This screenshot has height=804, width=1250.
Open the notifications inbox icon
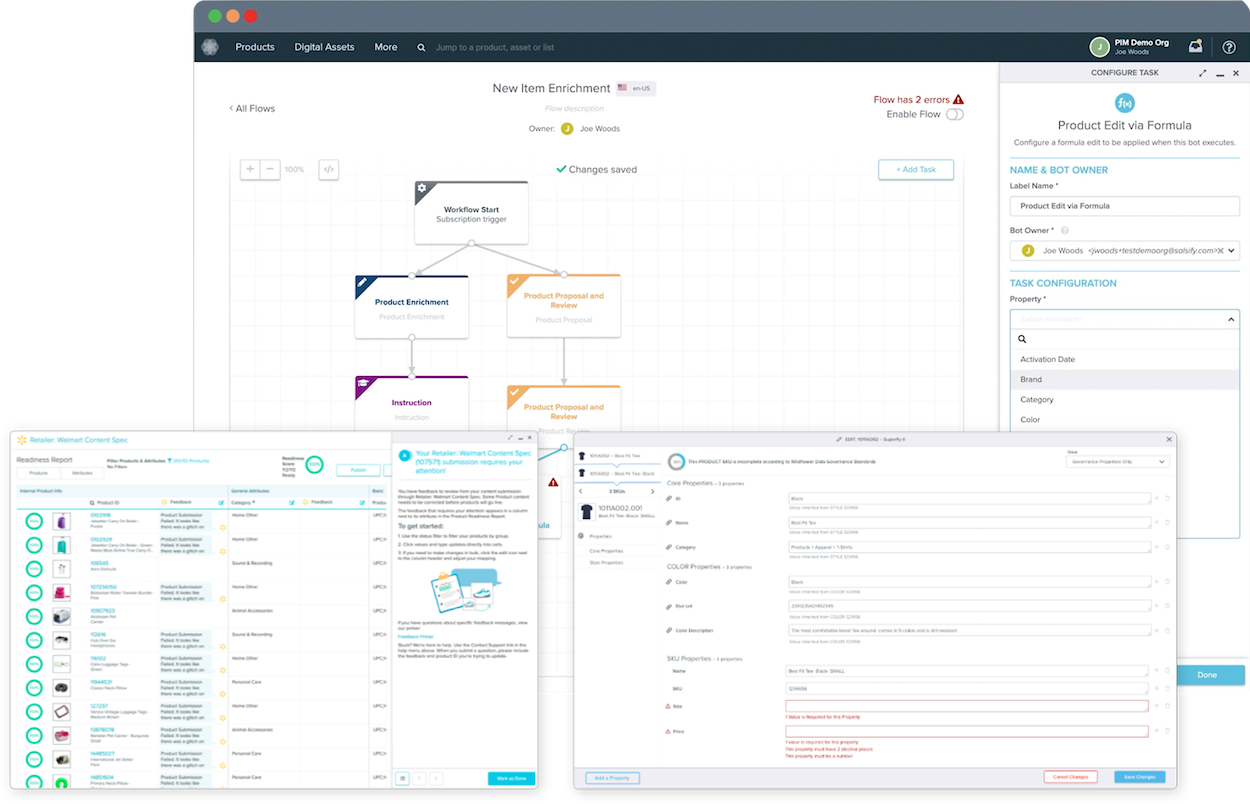coord(1195,46)
